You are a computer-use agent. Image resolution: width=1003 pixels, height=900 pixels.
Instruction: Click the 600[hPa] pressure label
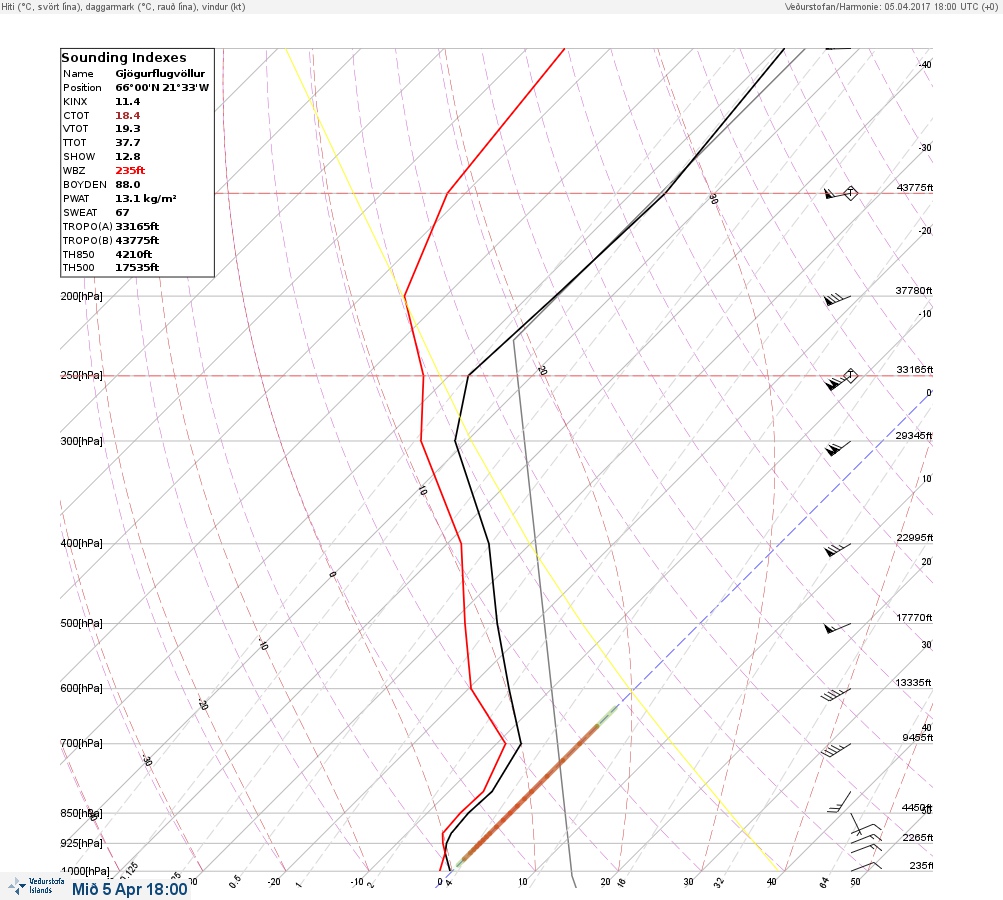pyautogui.click(x=81, y=688)
